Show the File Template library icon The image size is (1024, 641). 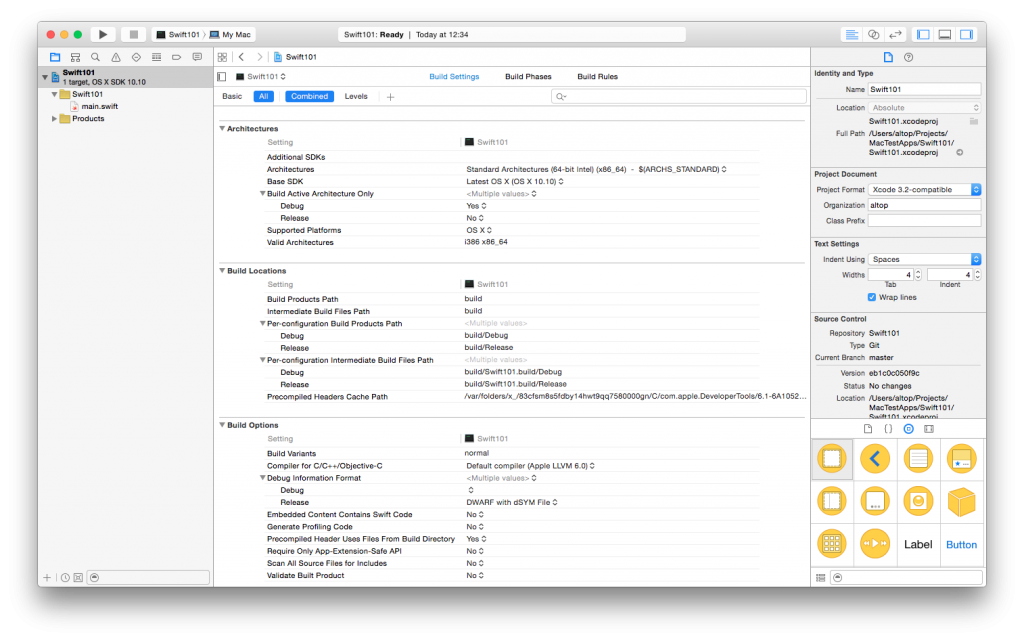(868, 429)
